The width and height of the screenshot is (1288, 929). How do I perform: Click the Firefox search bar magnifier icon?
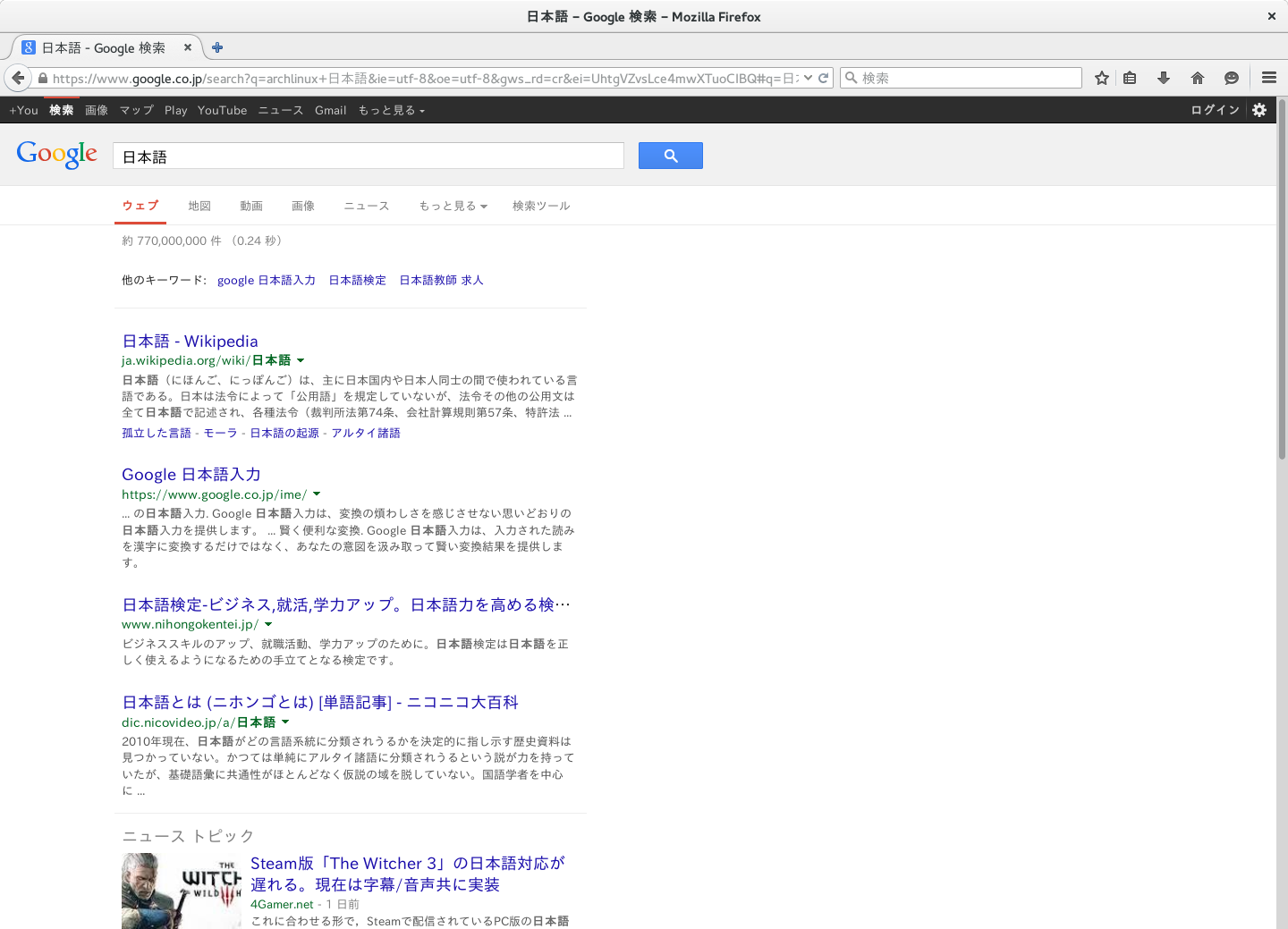click(852, 78)
